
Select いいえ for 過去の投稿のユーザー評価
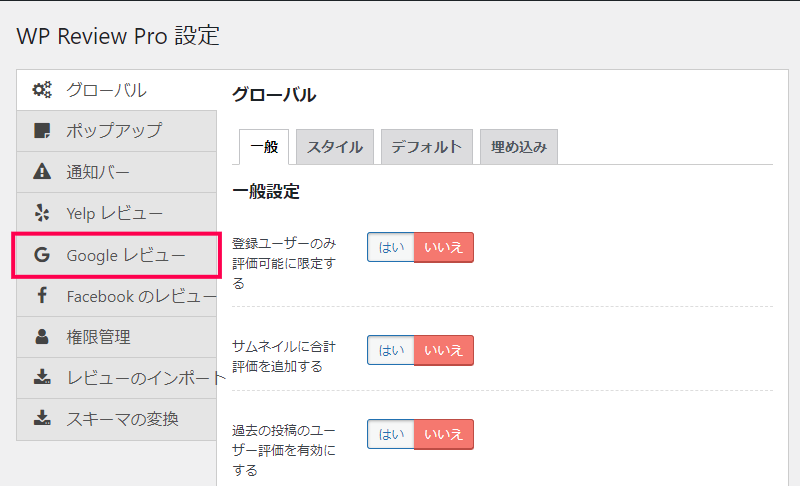tap(443, 434)
